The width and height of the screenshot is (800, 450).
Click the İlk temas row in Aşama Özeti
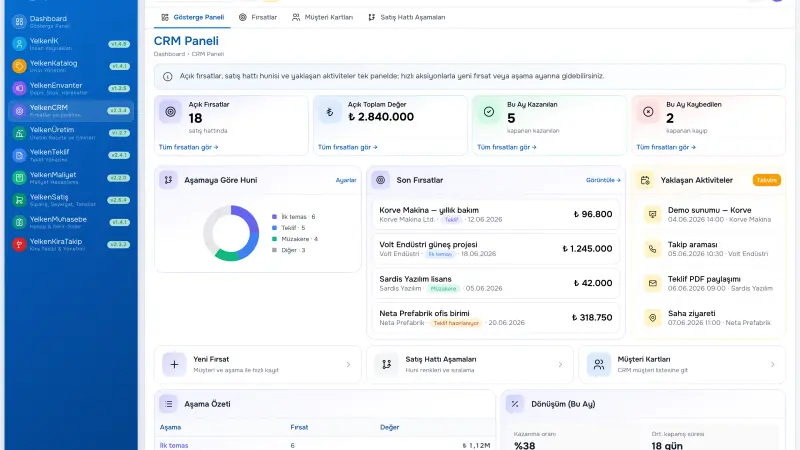pos(324,445)
